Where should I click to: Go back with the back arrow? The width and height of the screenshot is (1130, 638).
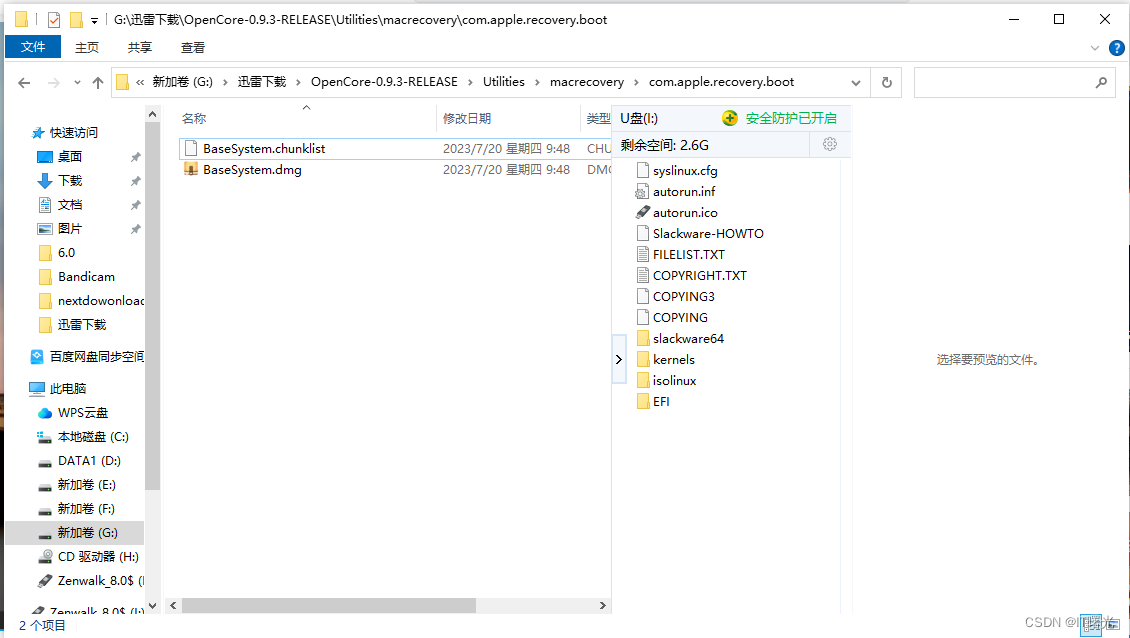point(24,83)
